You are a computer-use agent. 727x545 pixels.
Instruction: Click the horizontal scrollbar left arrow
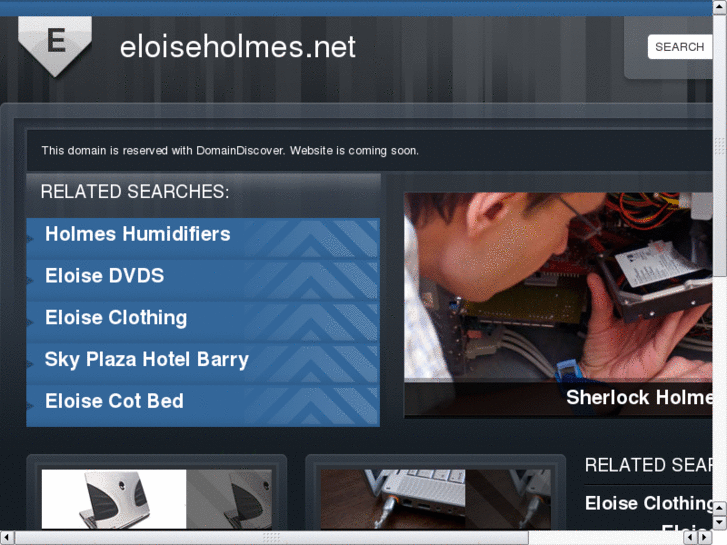click(x=6, y=538)
